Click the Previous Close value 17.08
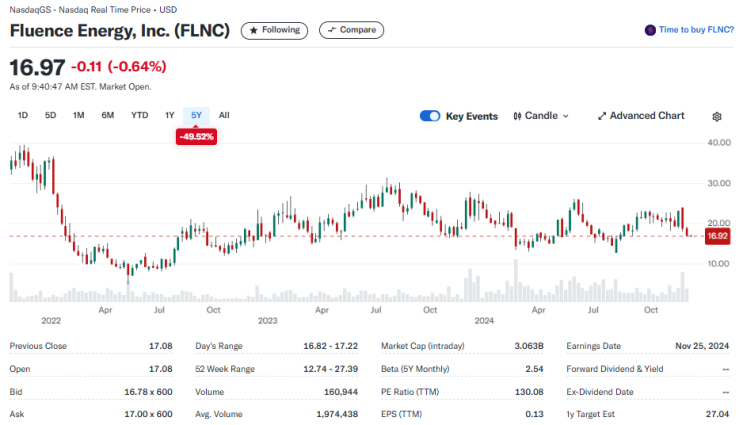743x425 pixels. (161, 346)
